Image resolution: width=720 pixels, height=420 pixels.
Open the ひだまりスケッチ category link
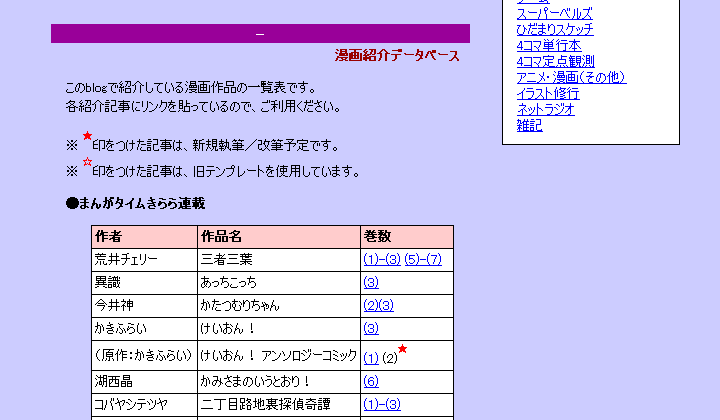(555, 30)
